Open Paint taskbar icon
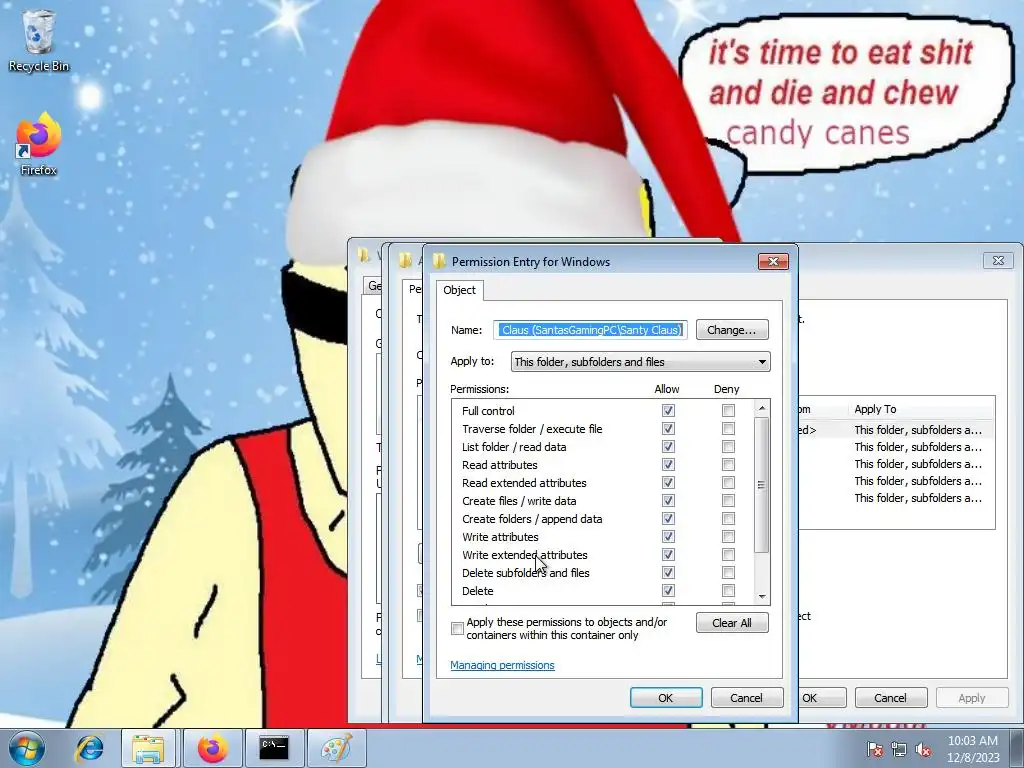This screenshot has width=1024, height=768. 336,748
